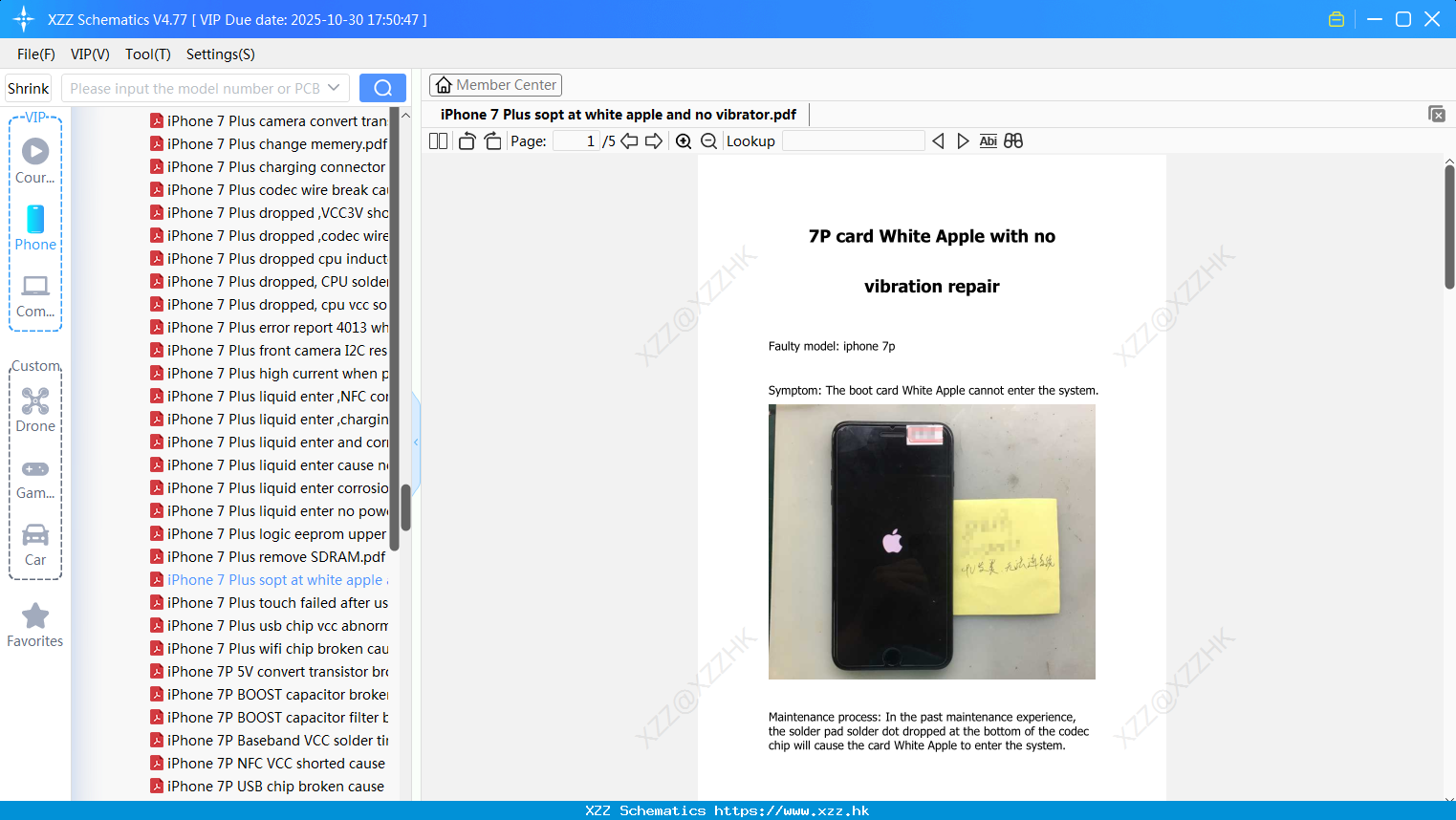The image size is (1456, 820).
Task: Click the Lookup text field
Action: (x=853, y=141)
